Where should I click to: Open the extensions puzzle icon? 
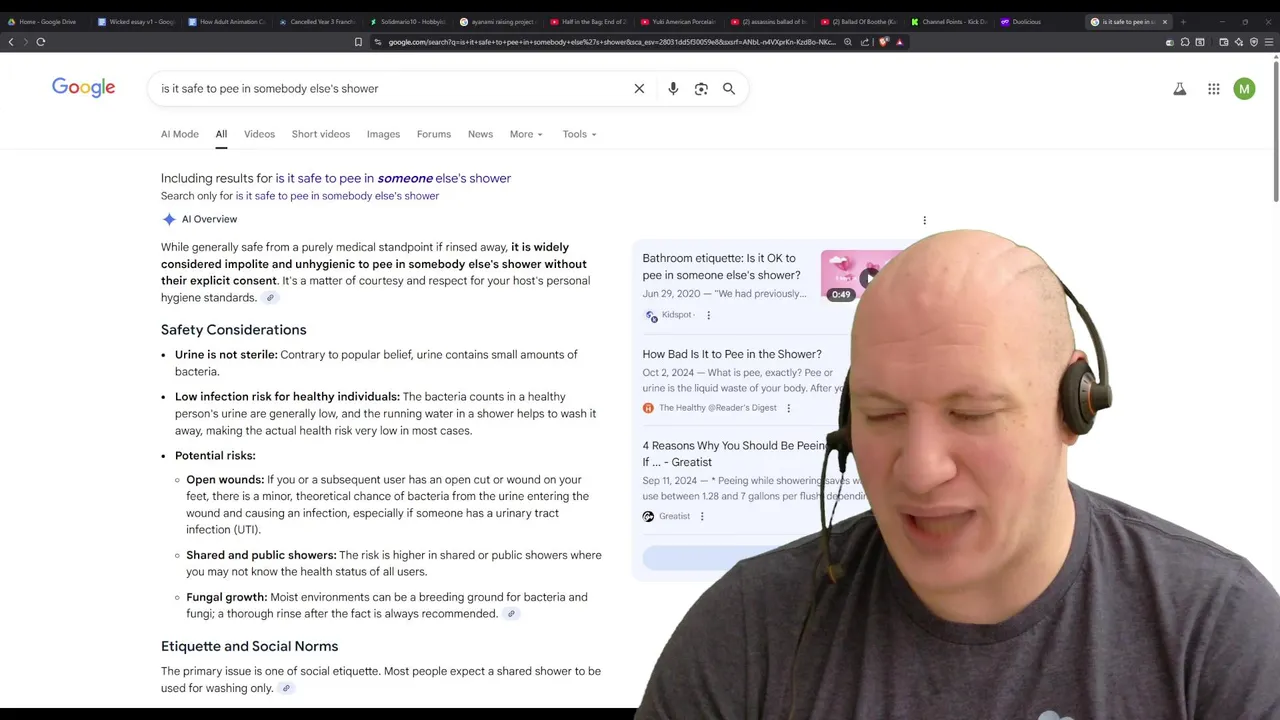click(x=1185, y=42)
